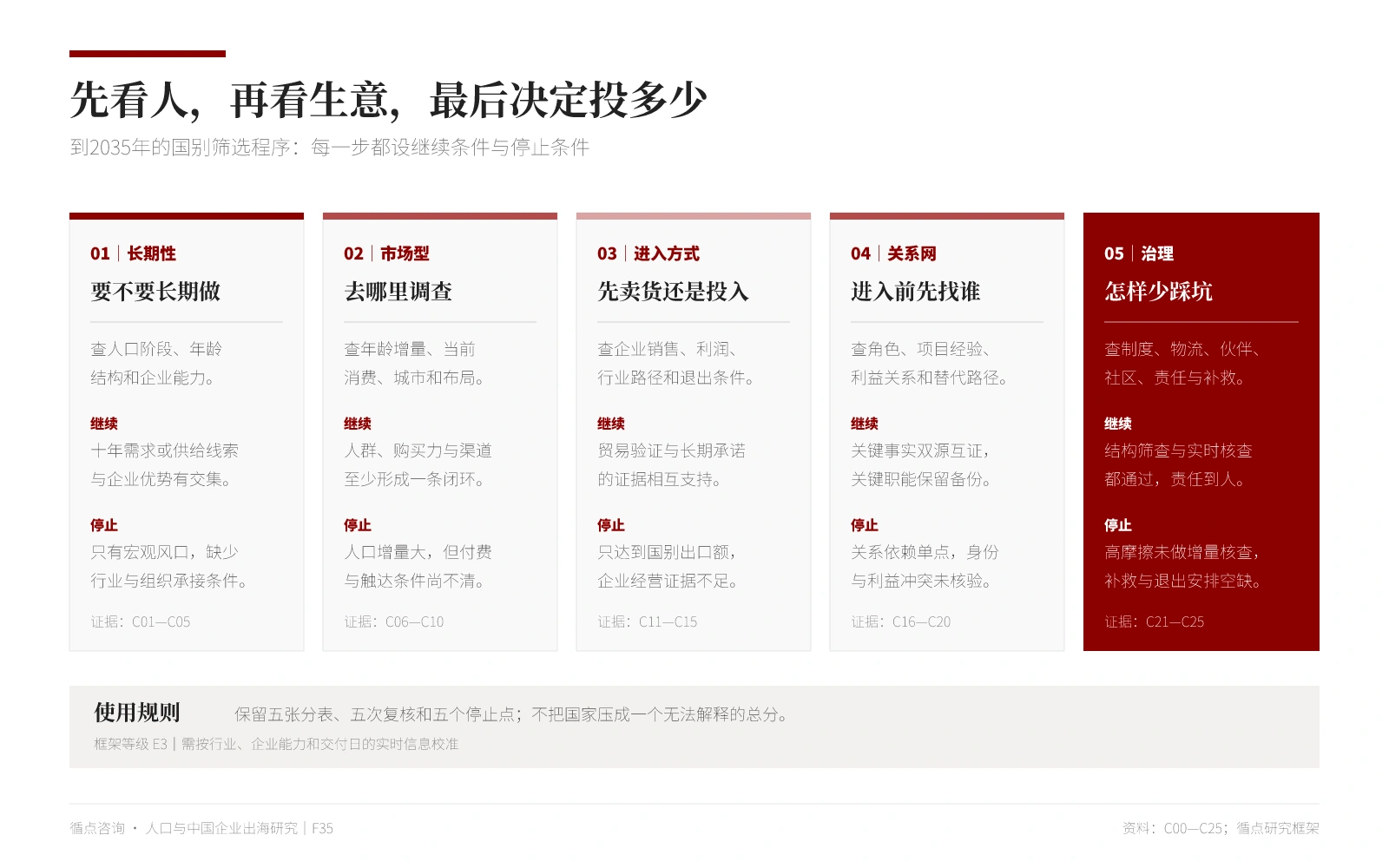Image resolution: width=1389 pixels, height=868 pixels.
Task: Click 继续 label in 治理 card
Action: (x=1118, y=424)
